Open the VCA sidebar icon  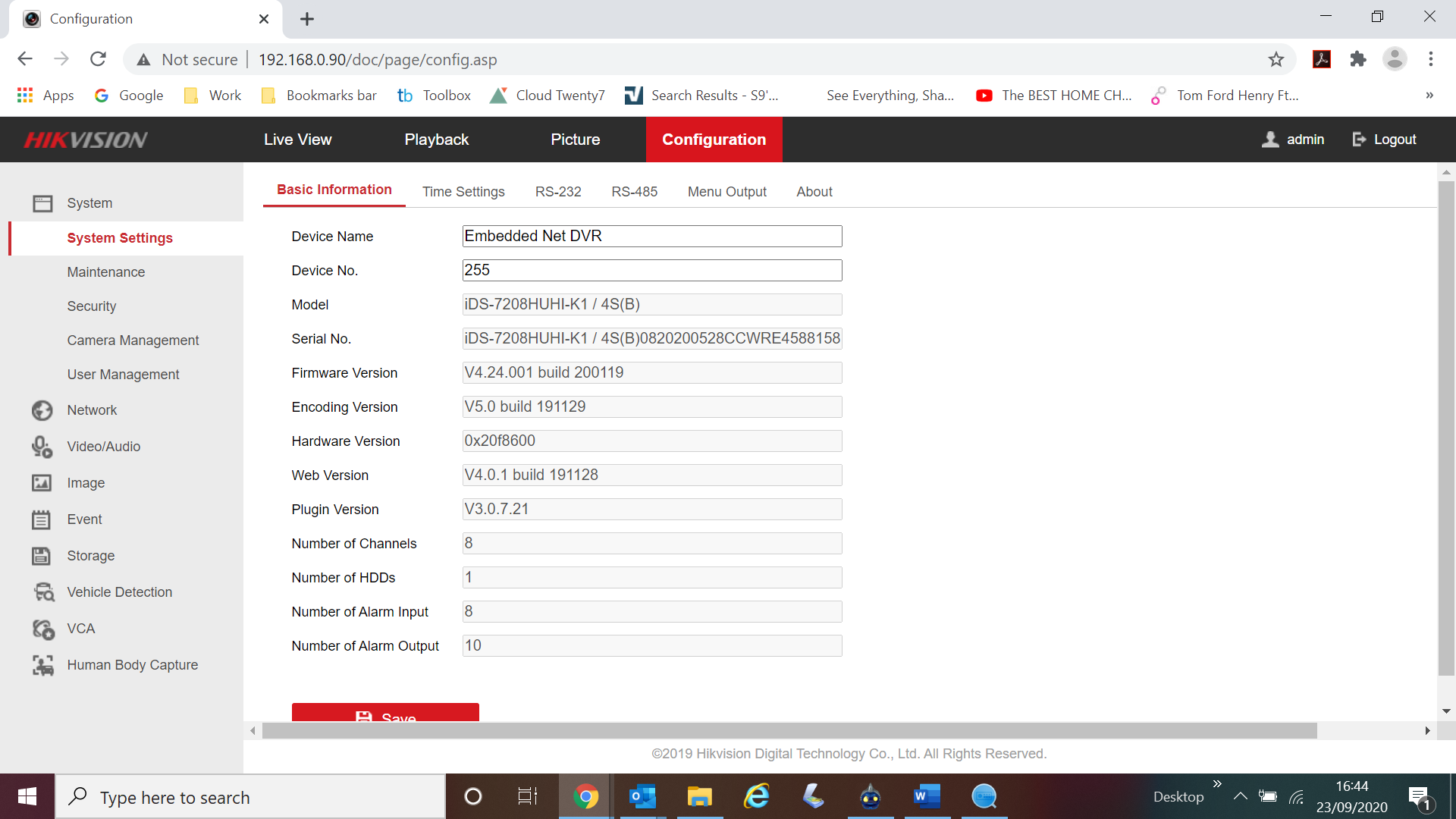coord(43,629)
